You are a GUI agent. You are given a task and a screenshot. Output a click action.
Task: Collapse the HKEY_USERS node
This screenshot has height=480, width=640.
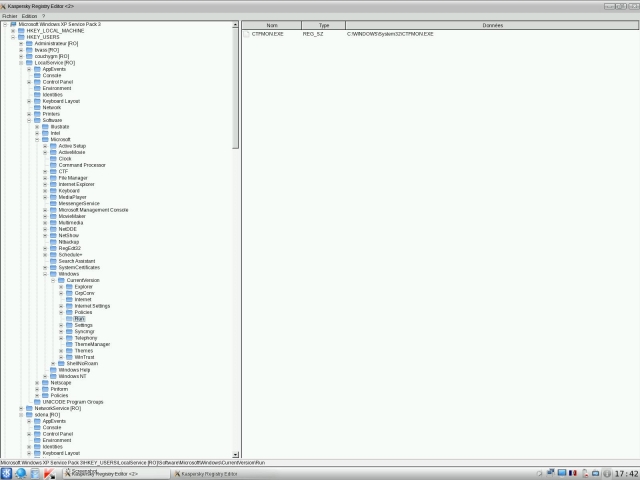pyautogui.click(x=13, y=37)
